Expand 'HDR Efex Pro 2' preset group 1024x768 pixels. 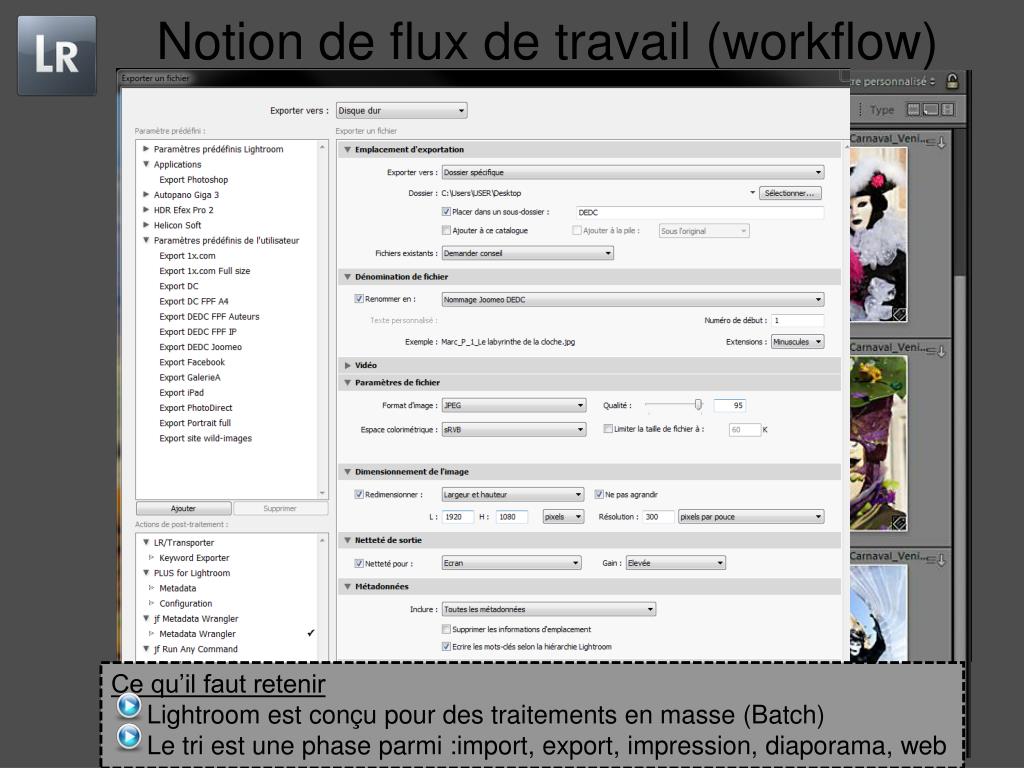click(x=146, y=210)
